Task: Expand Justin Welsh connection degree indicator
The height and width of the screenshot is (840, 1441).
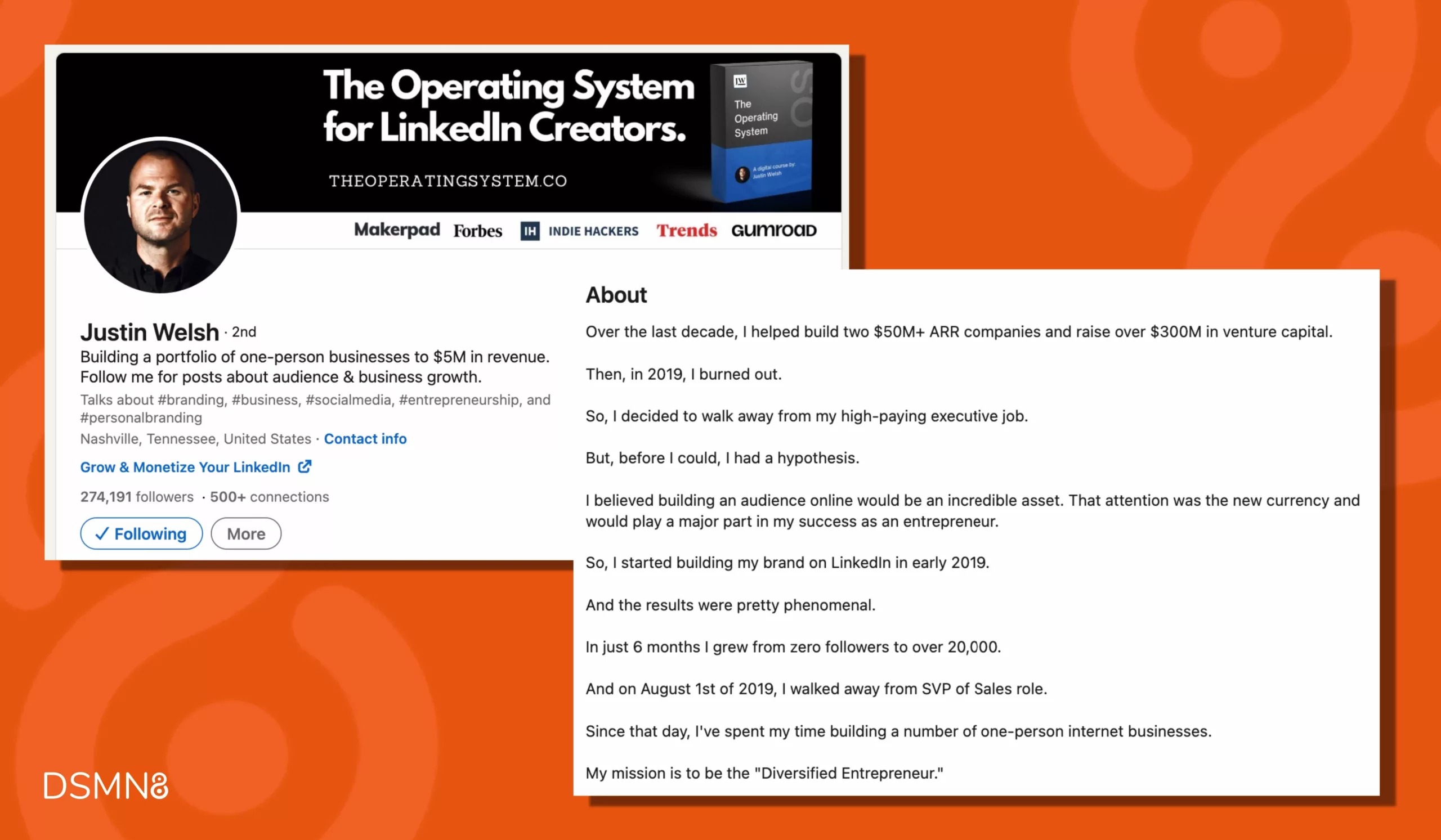Action: tap(243, 332)
